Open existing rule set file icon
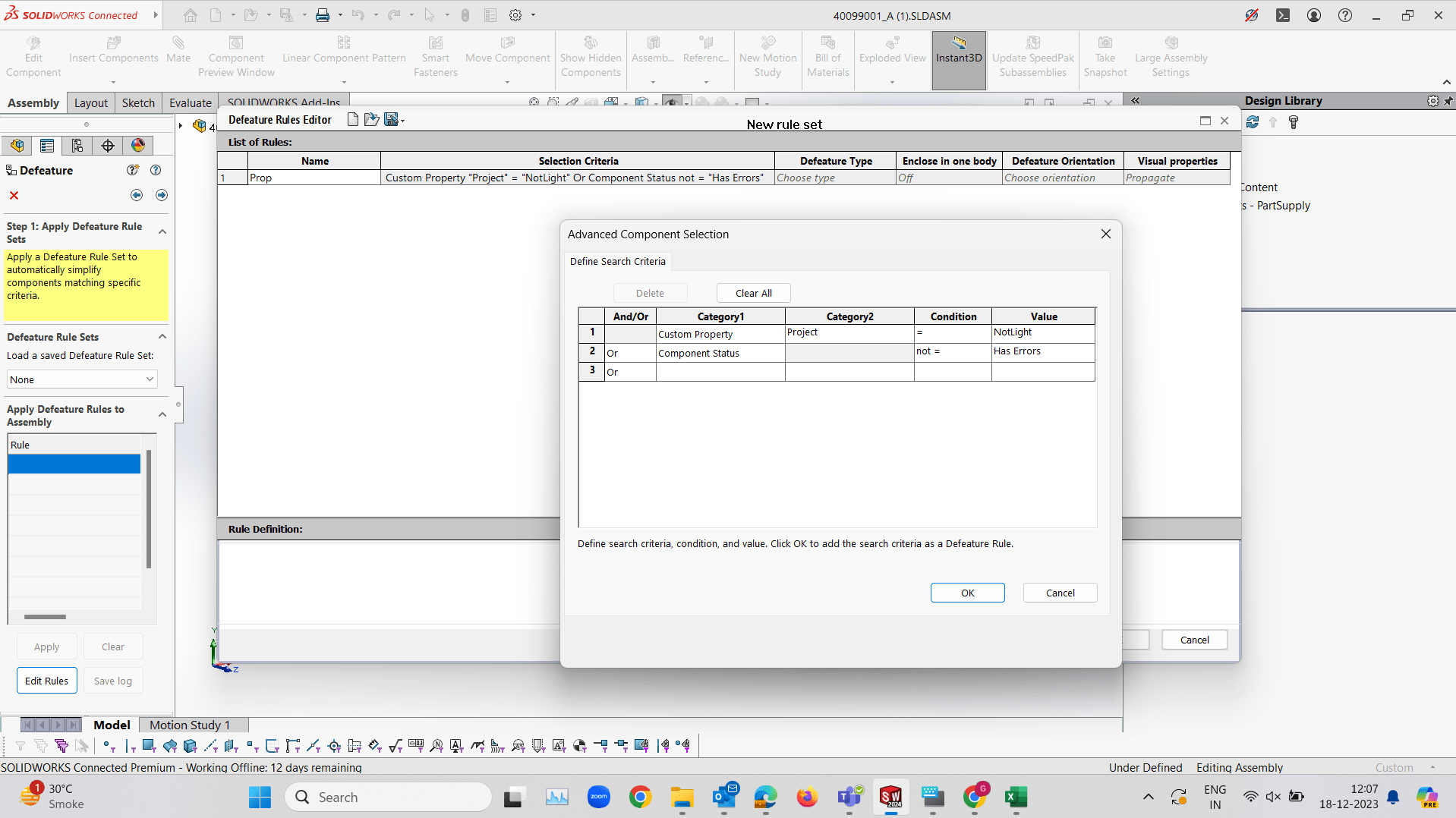 [371, 119]
